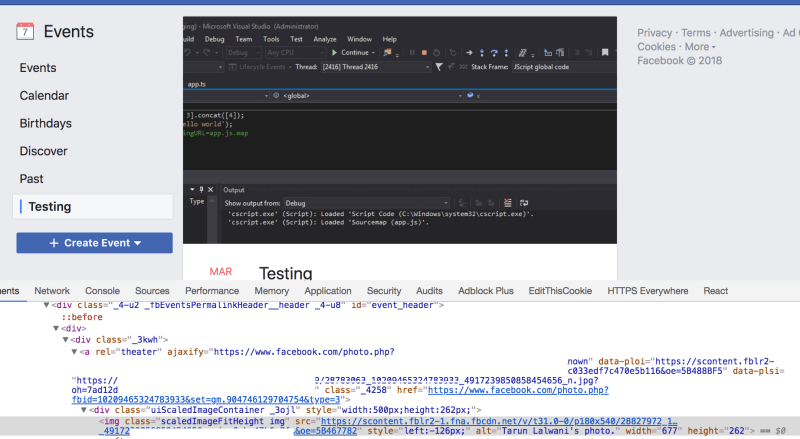This screenshot has width=800, height=439.
Task: Click the ::before pseudo-element row
Action: (82, 317)
